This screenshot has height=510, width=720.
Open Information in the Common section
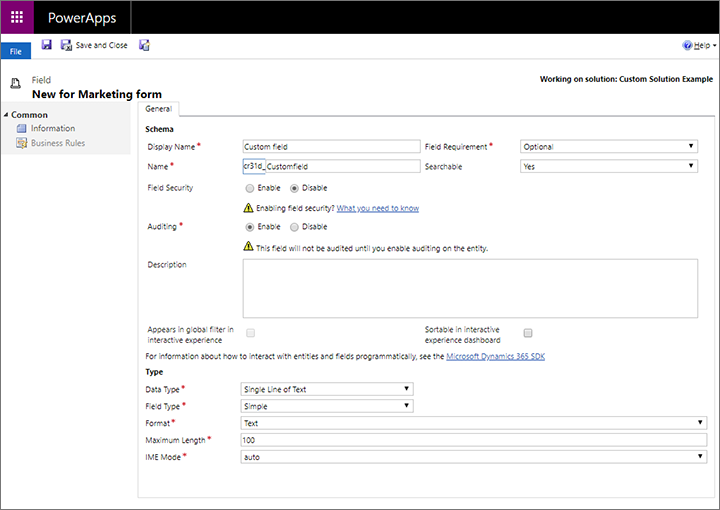tap(53, 129)
